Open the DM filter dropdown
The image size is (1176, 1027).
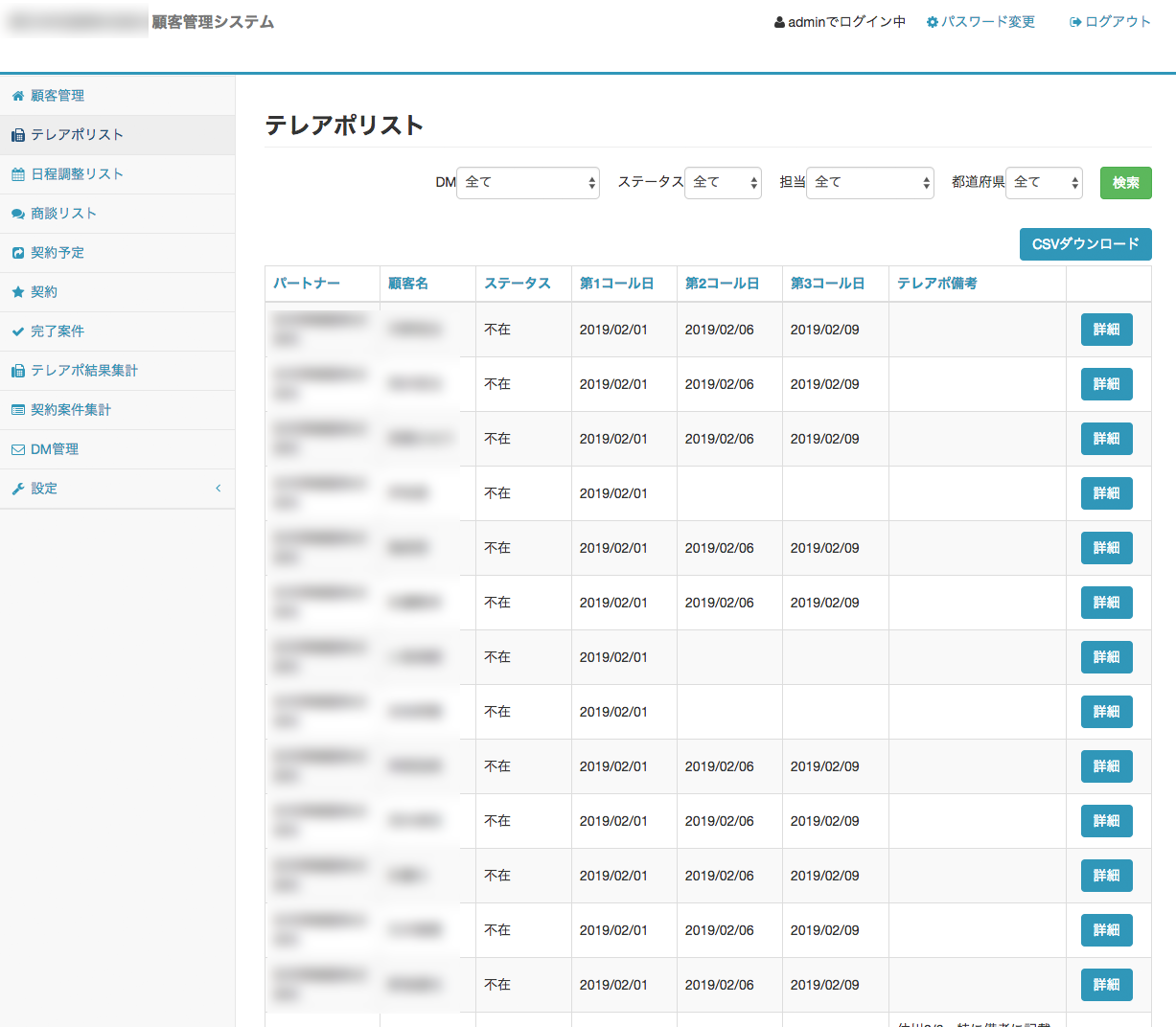coord(528,183)
